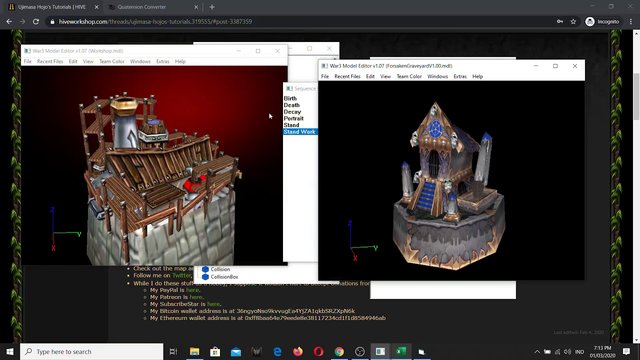Select the CollisionBox node

pos(220,277)
